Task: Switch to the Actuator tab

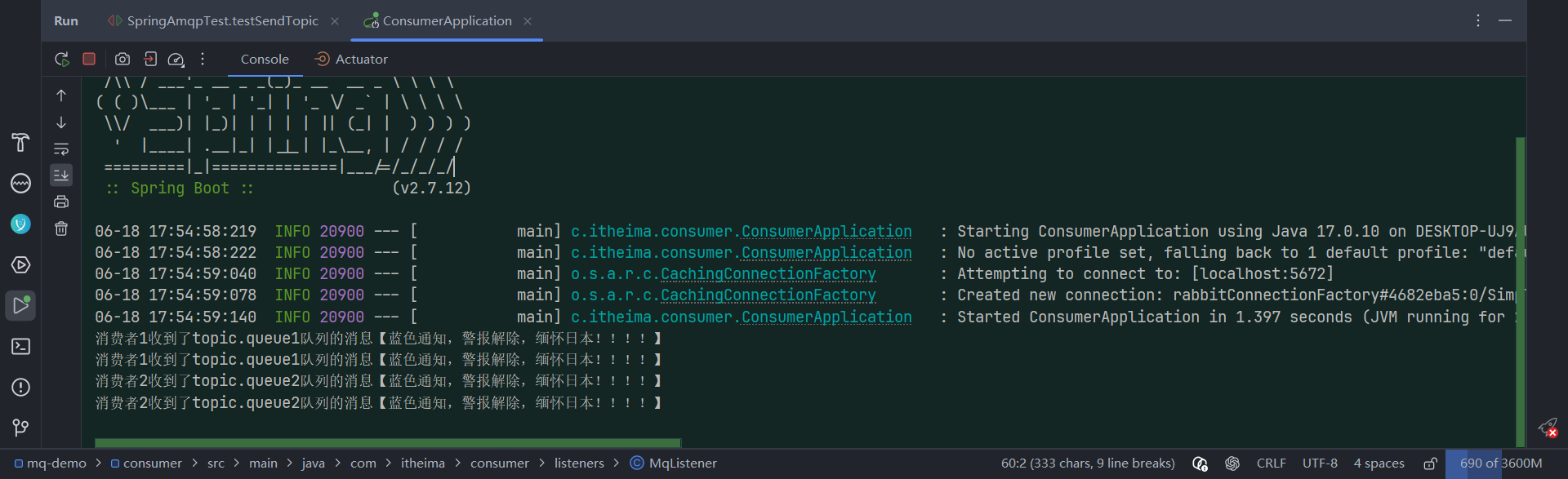Action: click(x=352, y=59)
